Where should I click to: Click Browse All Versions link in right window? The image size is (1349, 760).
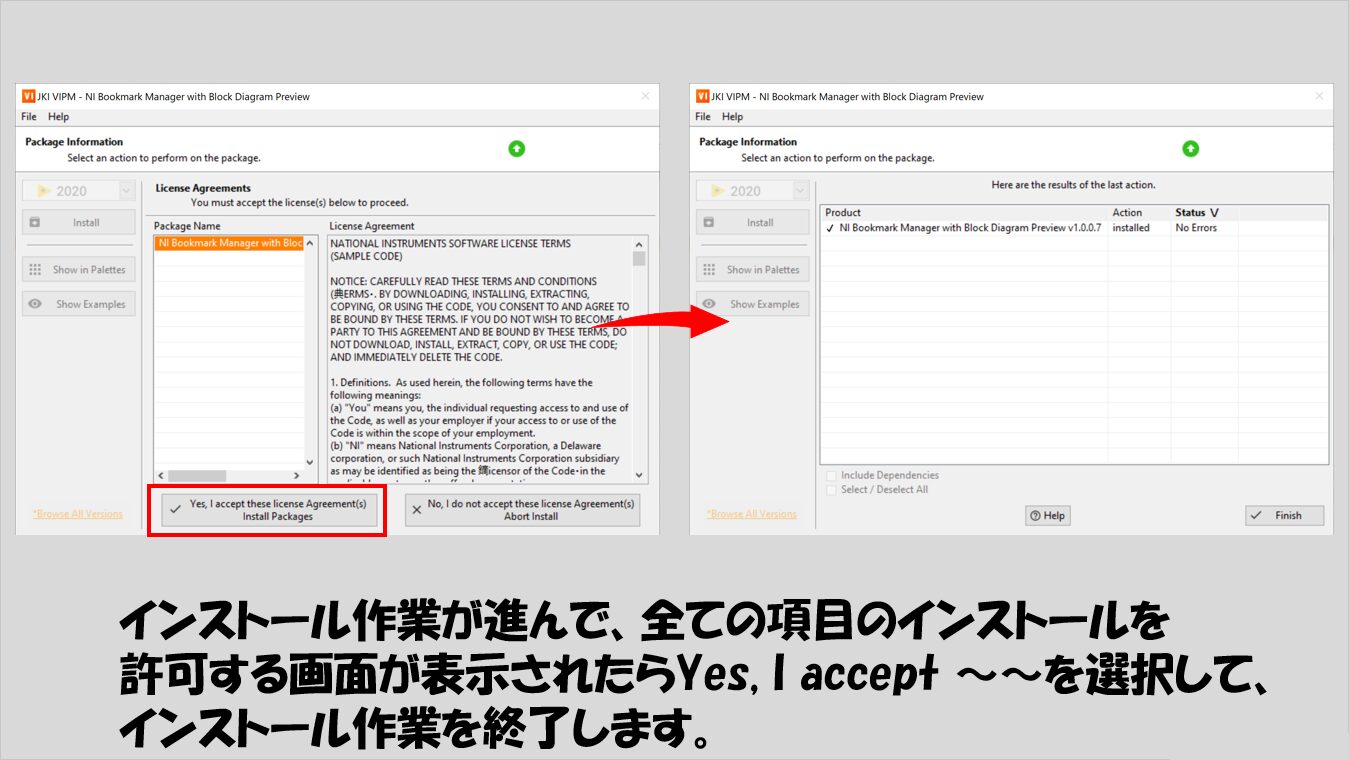(x=752, y=514)
